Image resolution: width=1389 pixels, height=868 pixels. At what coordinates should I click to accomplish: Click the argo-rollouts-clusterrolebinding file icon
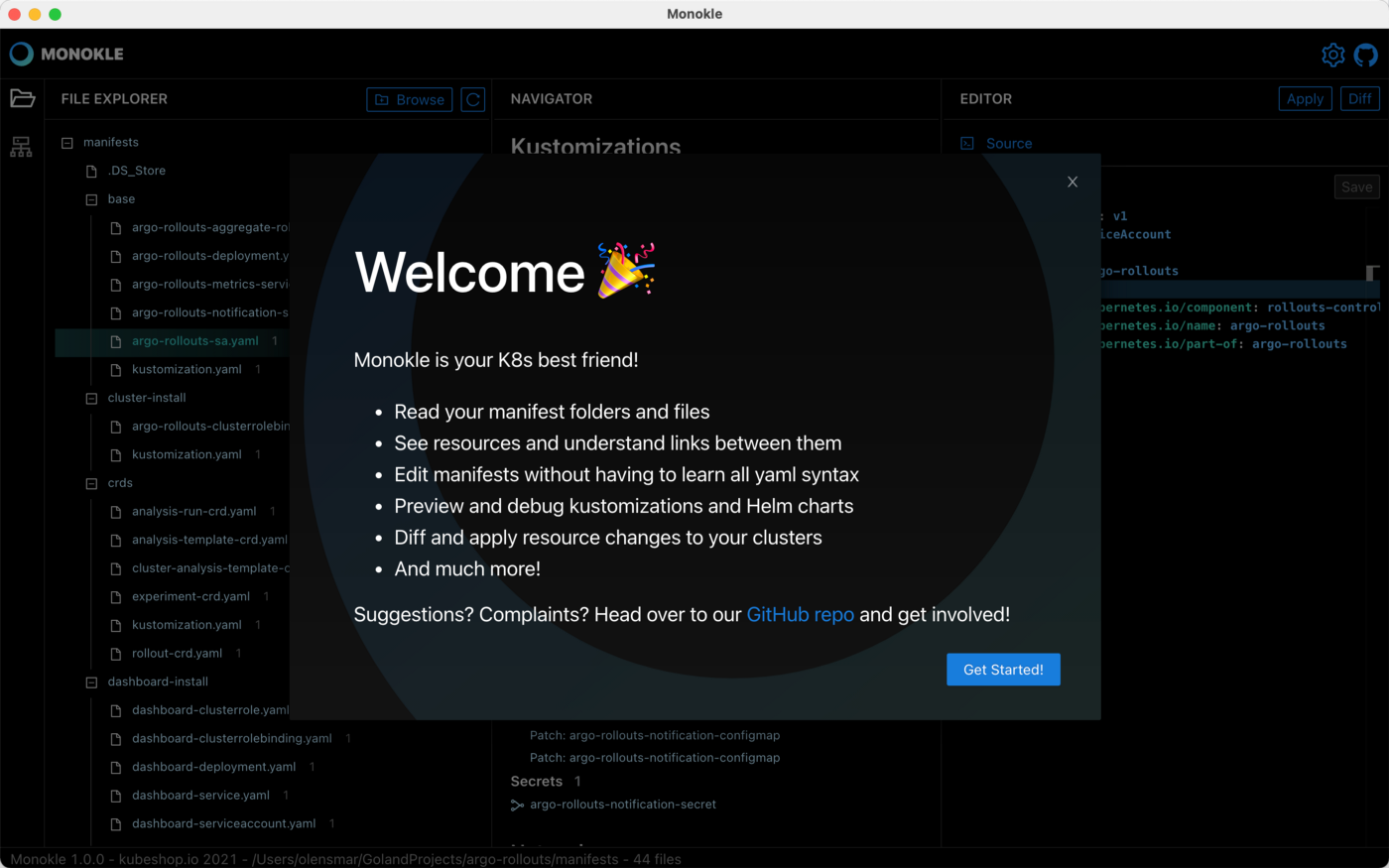115,427
